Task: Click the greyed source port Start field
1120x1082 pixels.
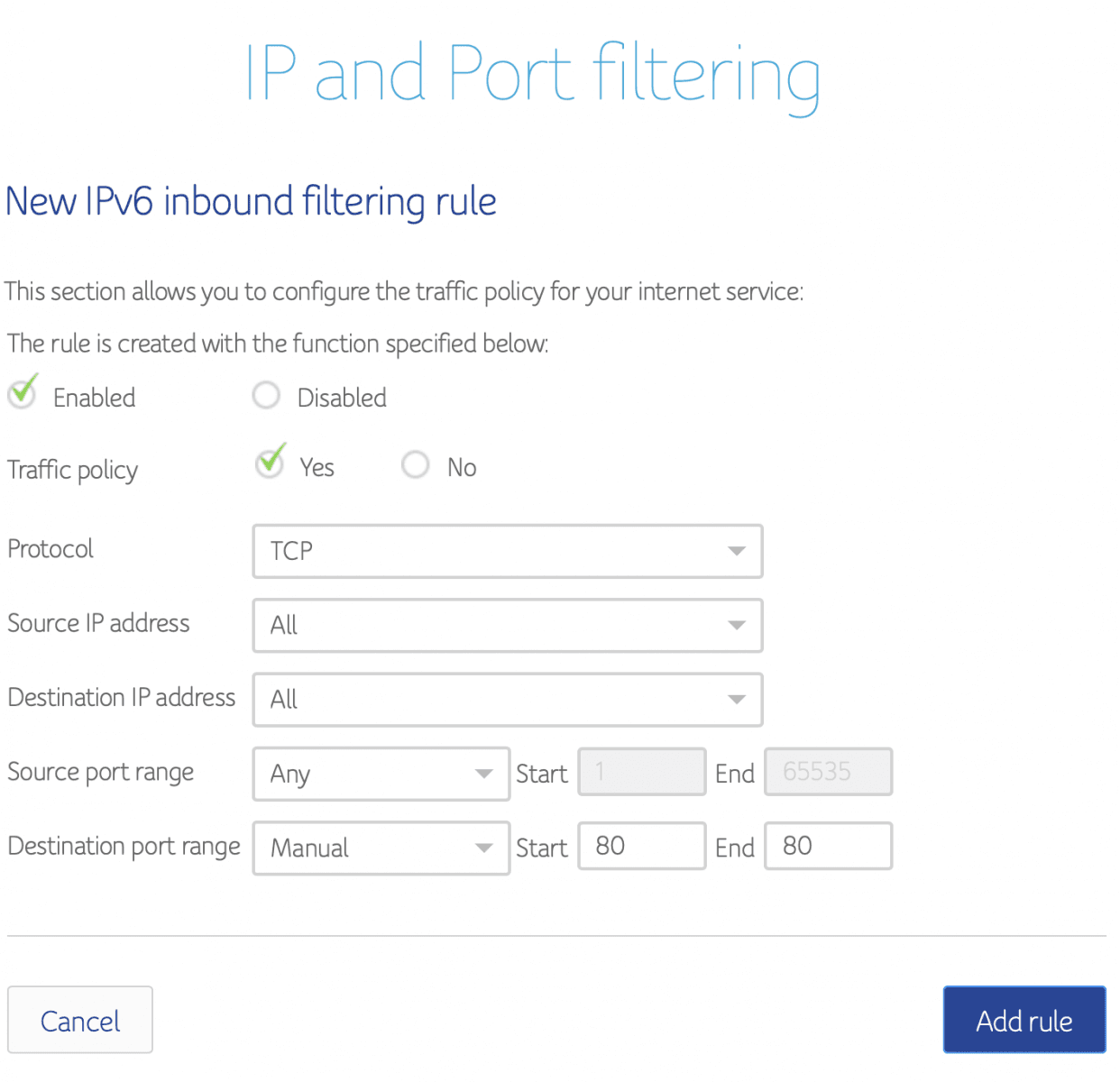Action: pyautogui.click(x=641, y=772)
